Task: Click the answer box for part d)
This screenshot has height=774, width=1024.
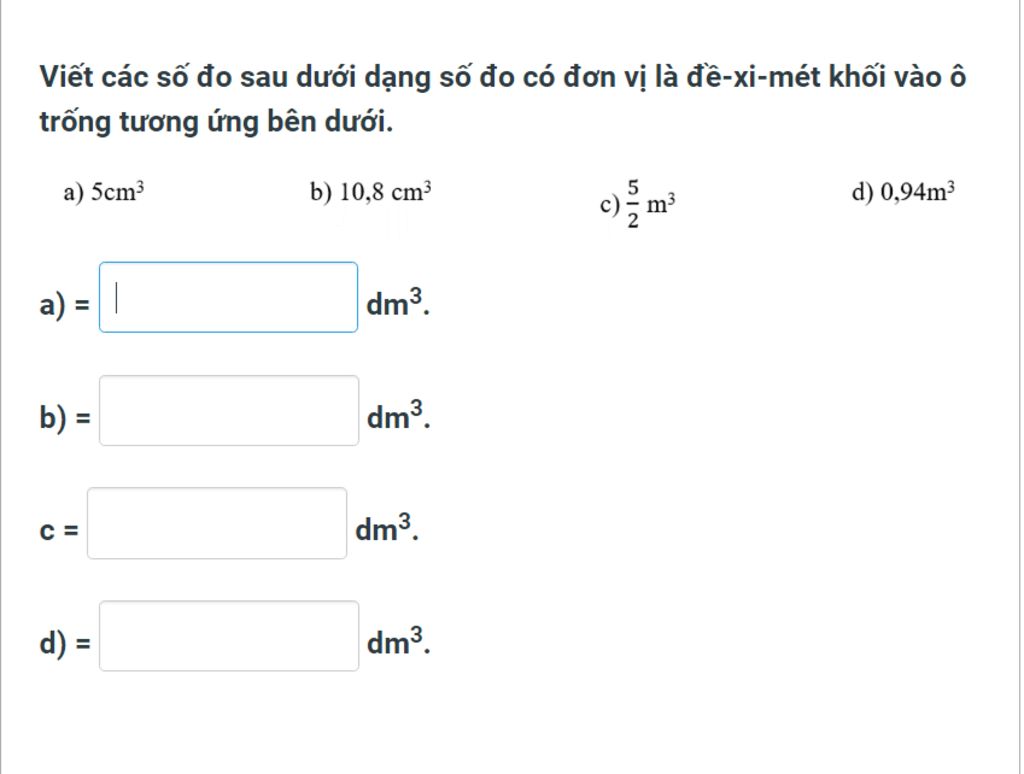Action: click(228, 636)
